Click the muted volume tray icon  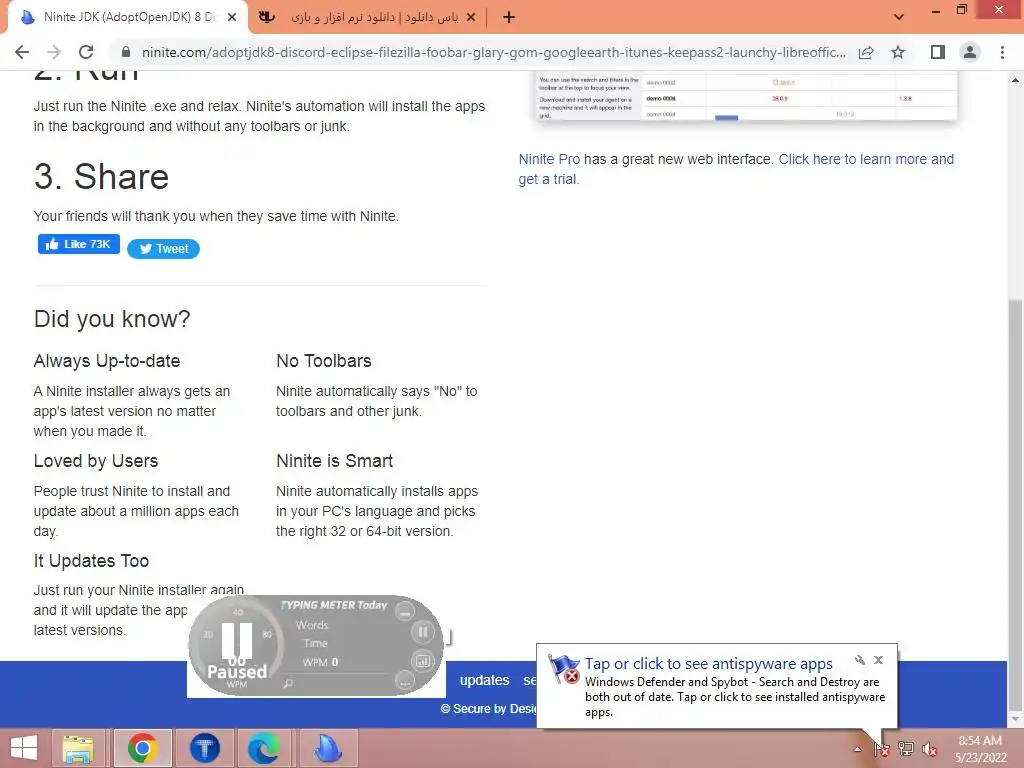[x=929, y=749]
